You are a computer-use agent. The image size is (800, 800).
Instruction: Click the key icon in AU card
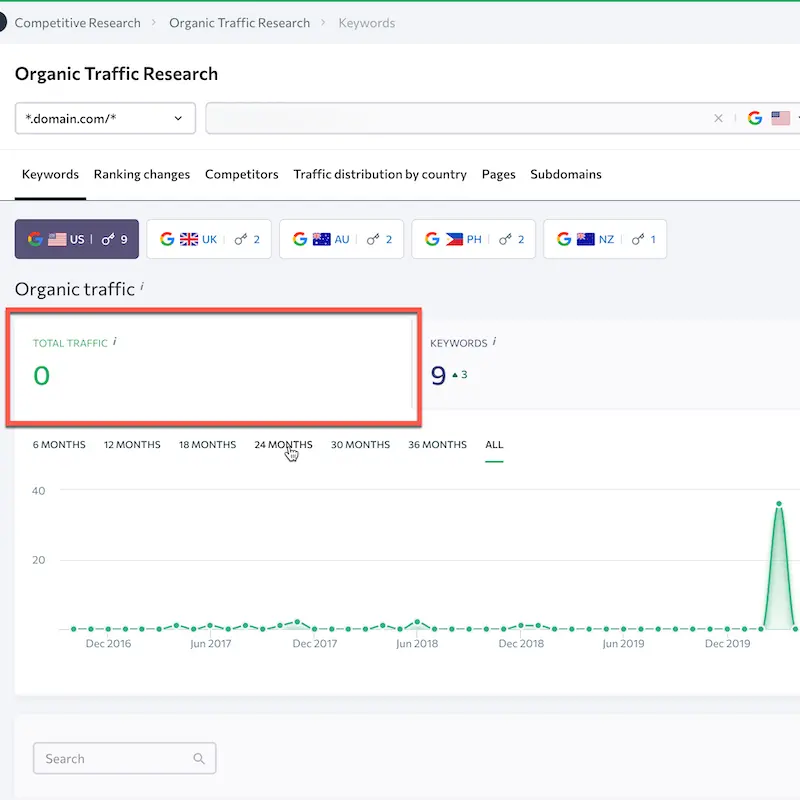point(373,239)
